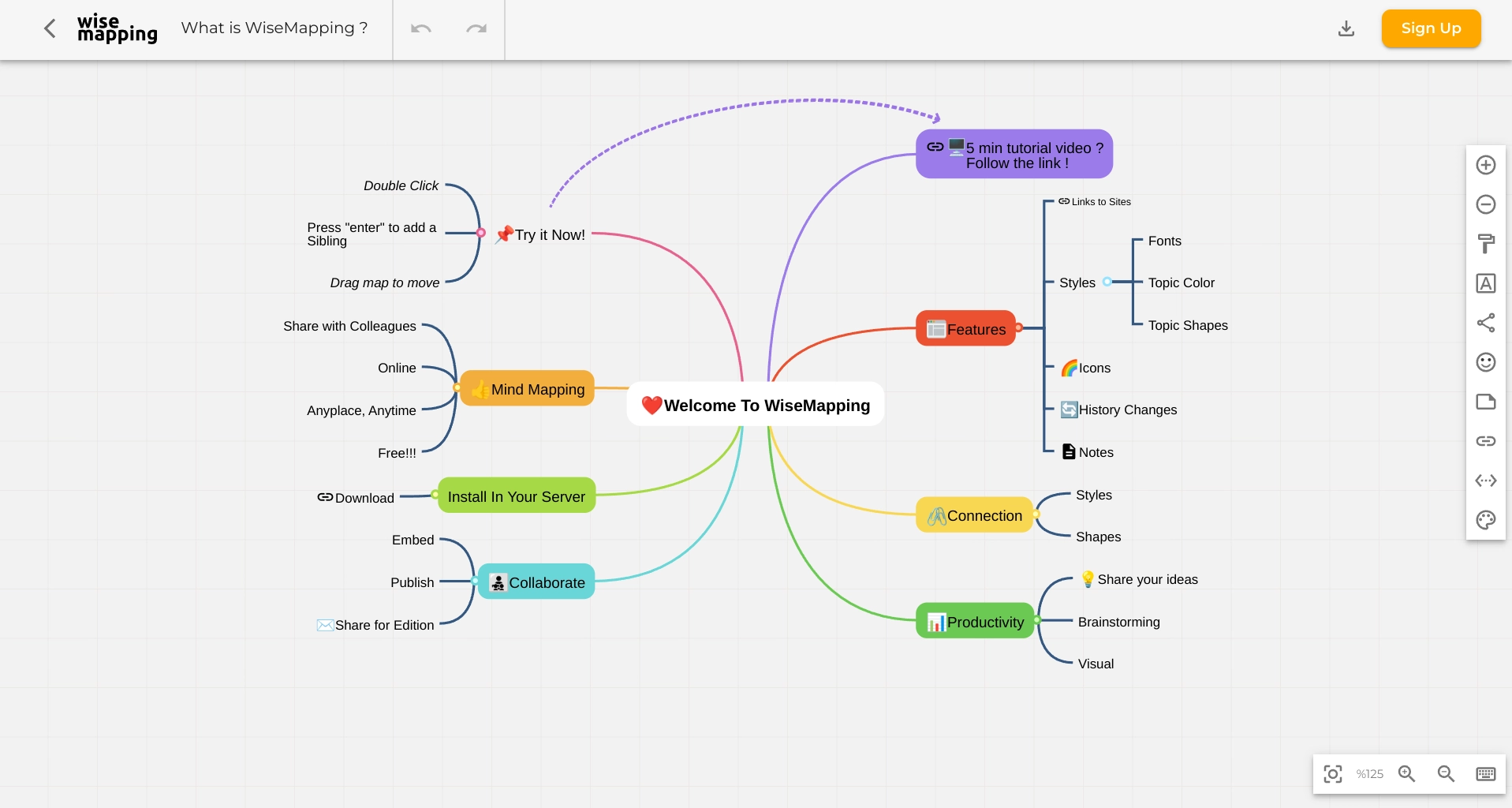Screen dimensions: 1512x808
Task: Select the Productivity topic node
Action: [x=975, y=621]
